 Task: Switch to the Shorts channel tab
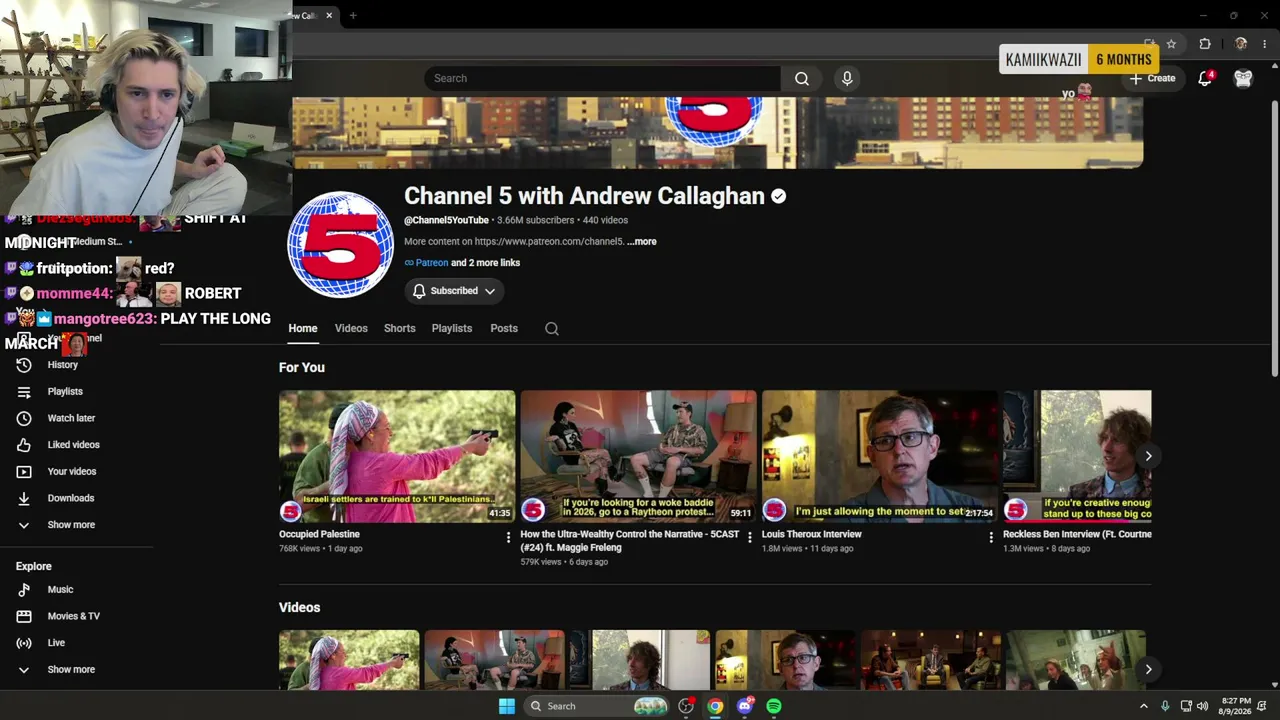[400, 329]
